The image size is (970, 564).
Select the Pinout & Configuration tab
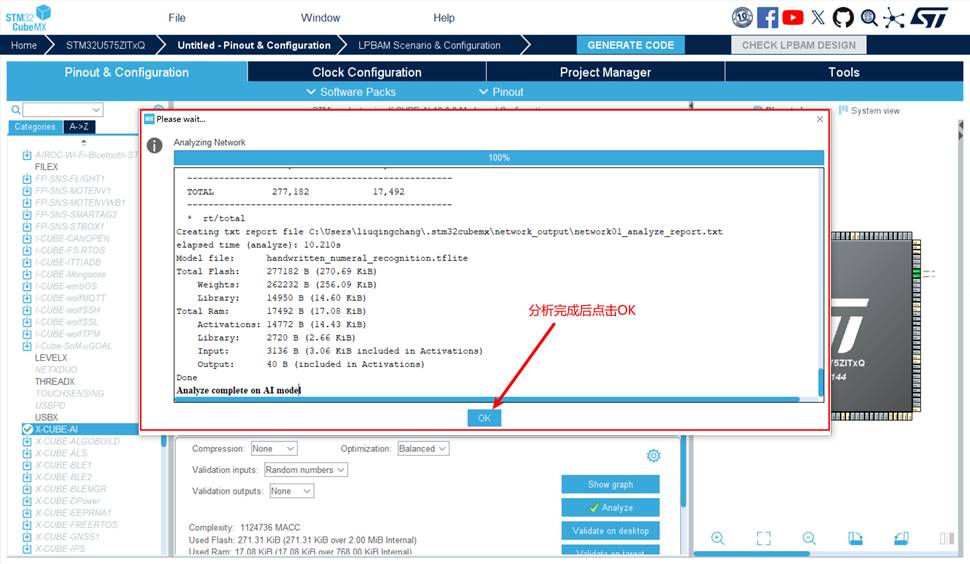[x=127, y=72]
